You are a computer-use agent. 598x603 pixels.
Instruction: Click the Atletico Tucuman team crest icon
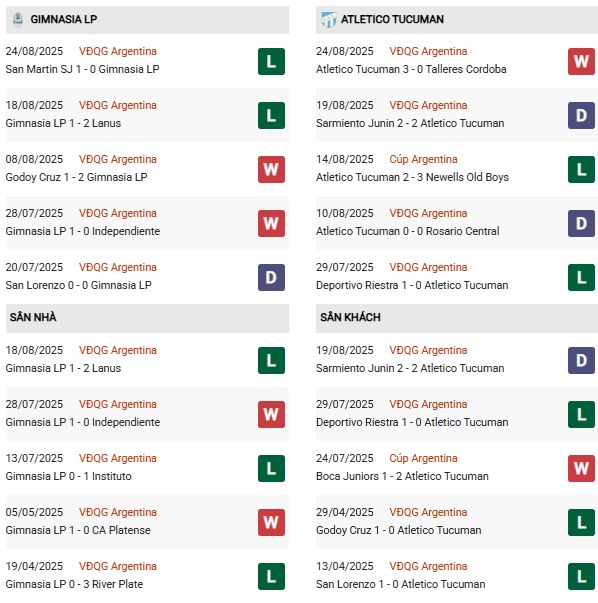coord(328,19)
